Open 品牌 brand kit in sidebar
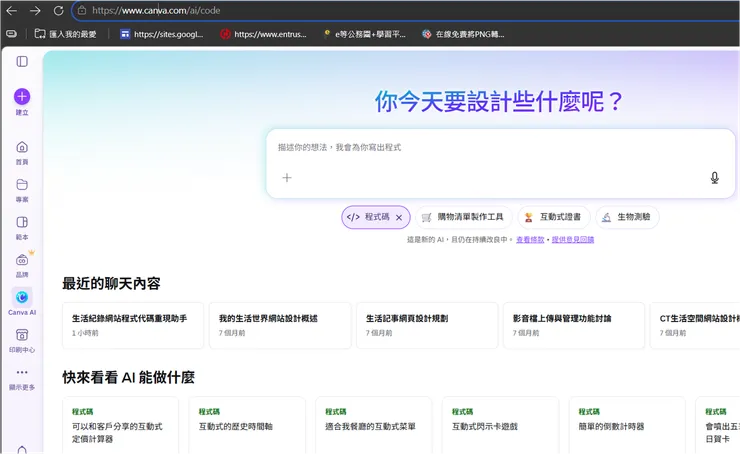 [22, 265]
